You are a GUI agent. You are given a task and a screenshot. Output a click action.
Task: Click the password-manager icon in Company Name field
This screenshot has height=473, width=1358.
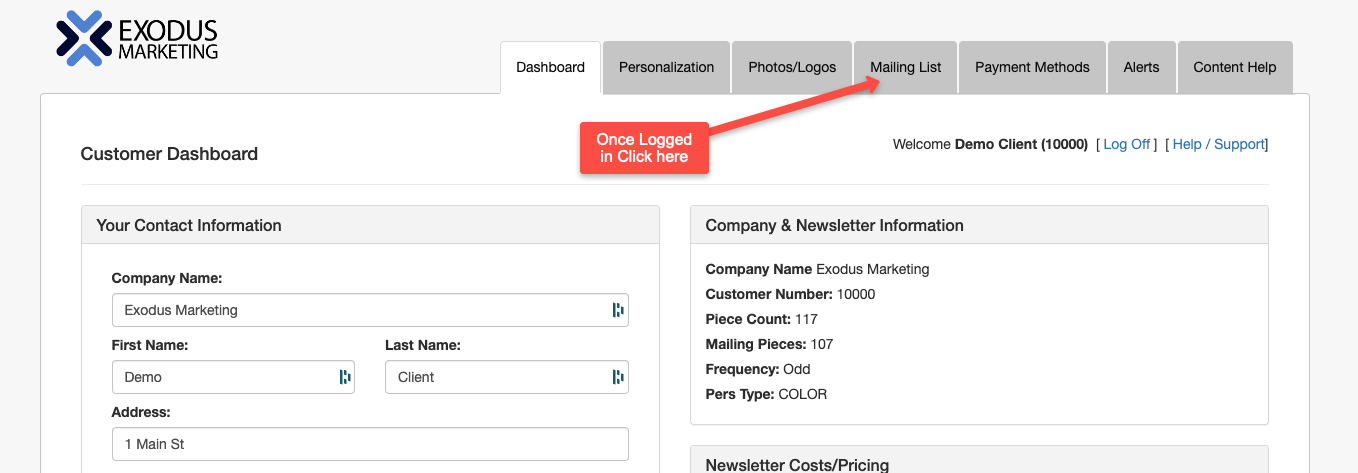[618, 310]
